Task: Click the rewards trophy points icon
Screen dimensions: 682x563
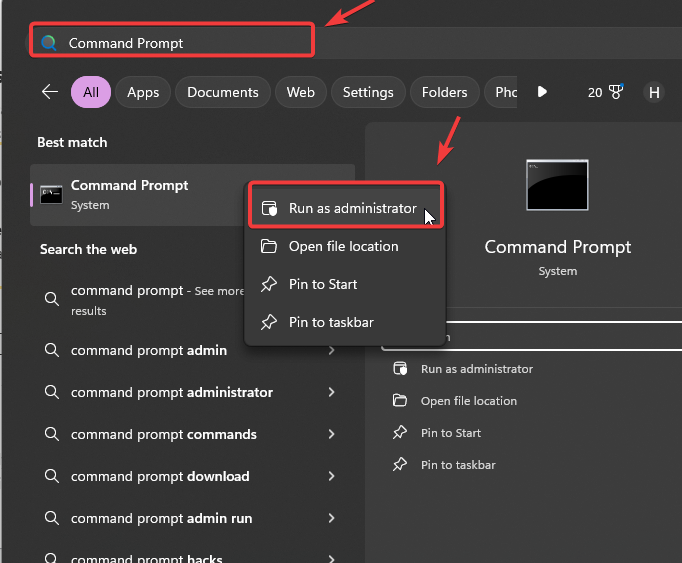Action: [x=616, y=92]
